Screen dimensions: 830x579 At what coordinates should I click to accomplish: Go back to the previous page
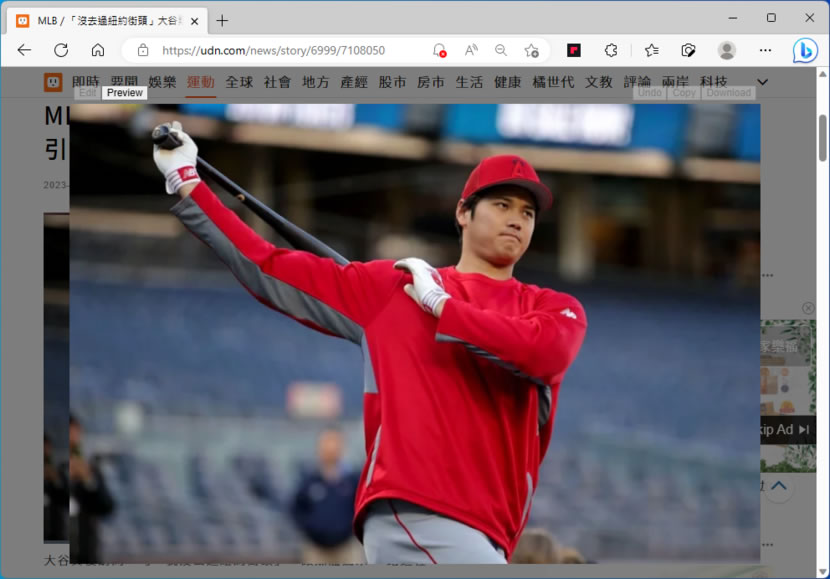tap(24, 50)
